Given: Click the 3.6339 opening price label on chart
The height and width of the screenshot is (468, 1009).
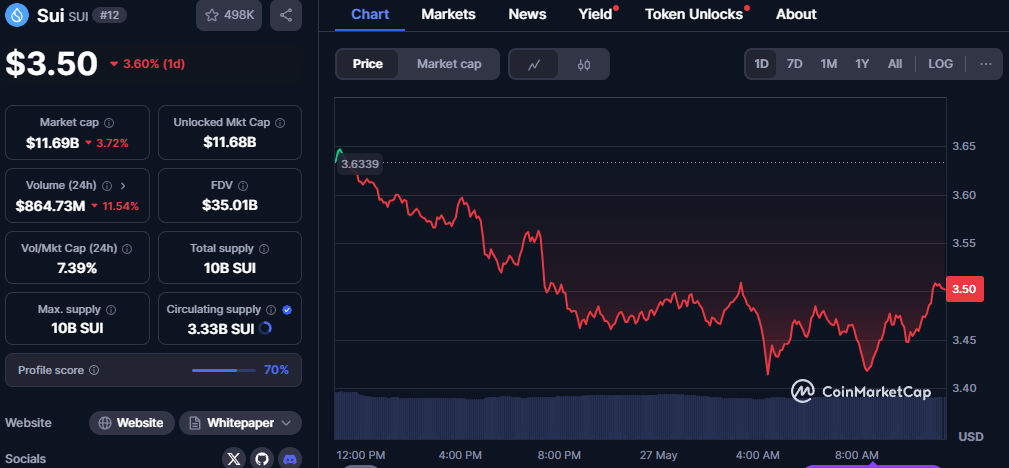Looking at the screenshot, I should click(x=360, y=164).
